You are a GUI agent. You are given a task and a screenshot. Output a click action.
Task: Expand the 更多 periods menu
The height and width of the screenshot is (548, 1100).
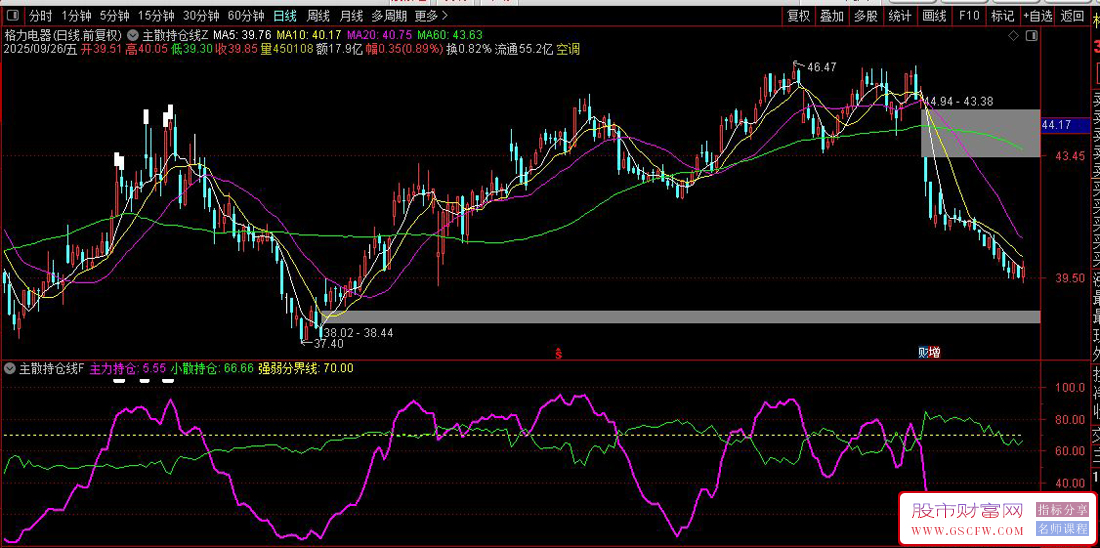click(430, 16)
